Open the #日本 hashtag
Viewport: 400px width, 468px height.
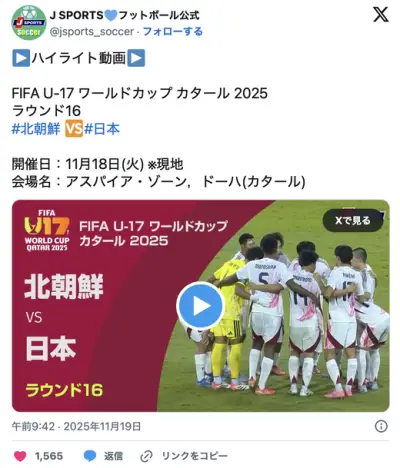tap(102, 129)
